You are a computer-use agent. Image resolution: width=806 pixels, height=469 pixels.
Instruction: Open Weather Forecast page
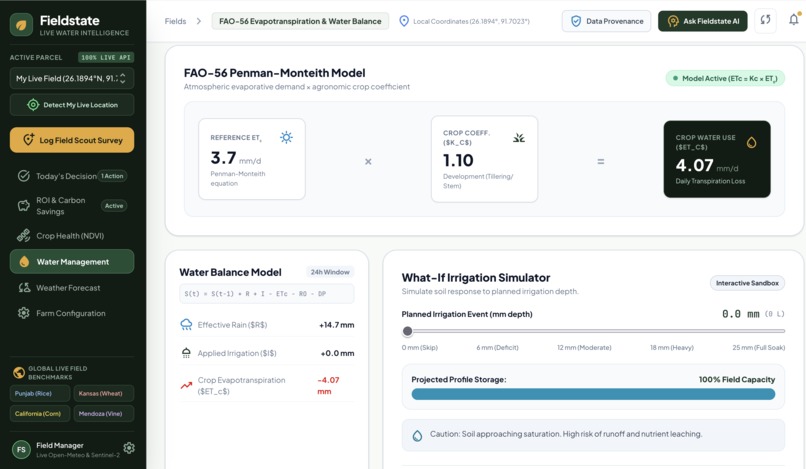click(x=71, y=288)
